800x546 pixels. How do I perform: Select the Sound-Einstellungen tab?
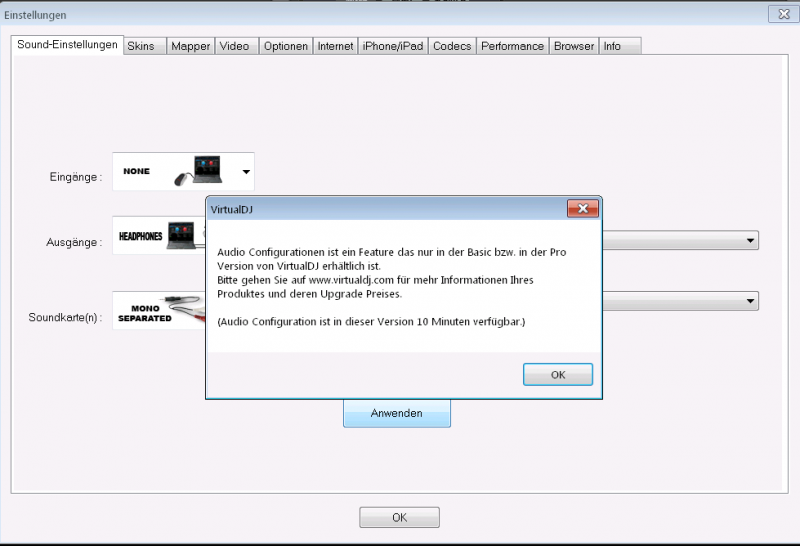pyautogui.click(x=67, y=45)
